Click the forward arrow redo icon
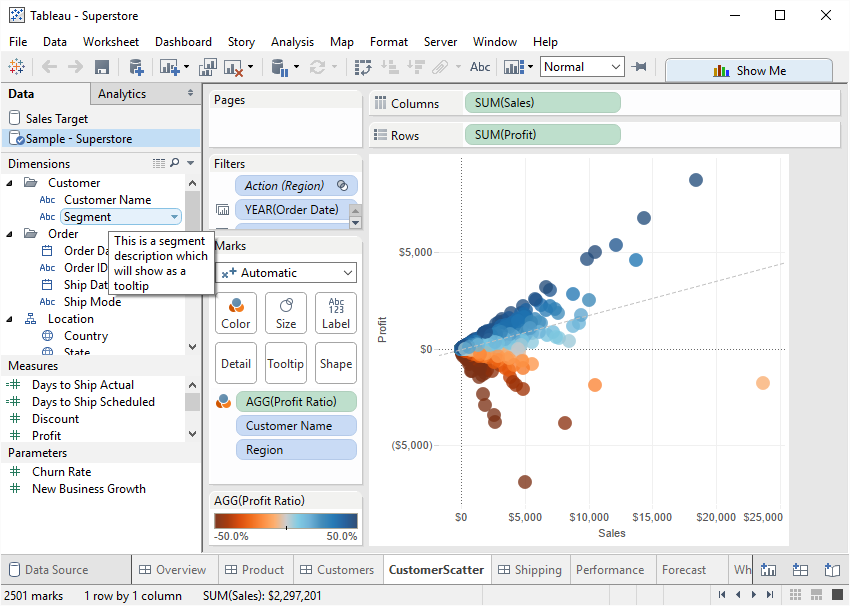850x606 pixels. point(75,67)
